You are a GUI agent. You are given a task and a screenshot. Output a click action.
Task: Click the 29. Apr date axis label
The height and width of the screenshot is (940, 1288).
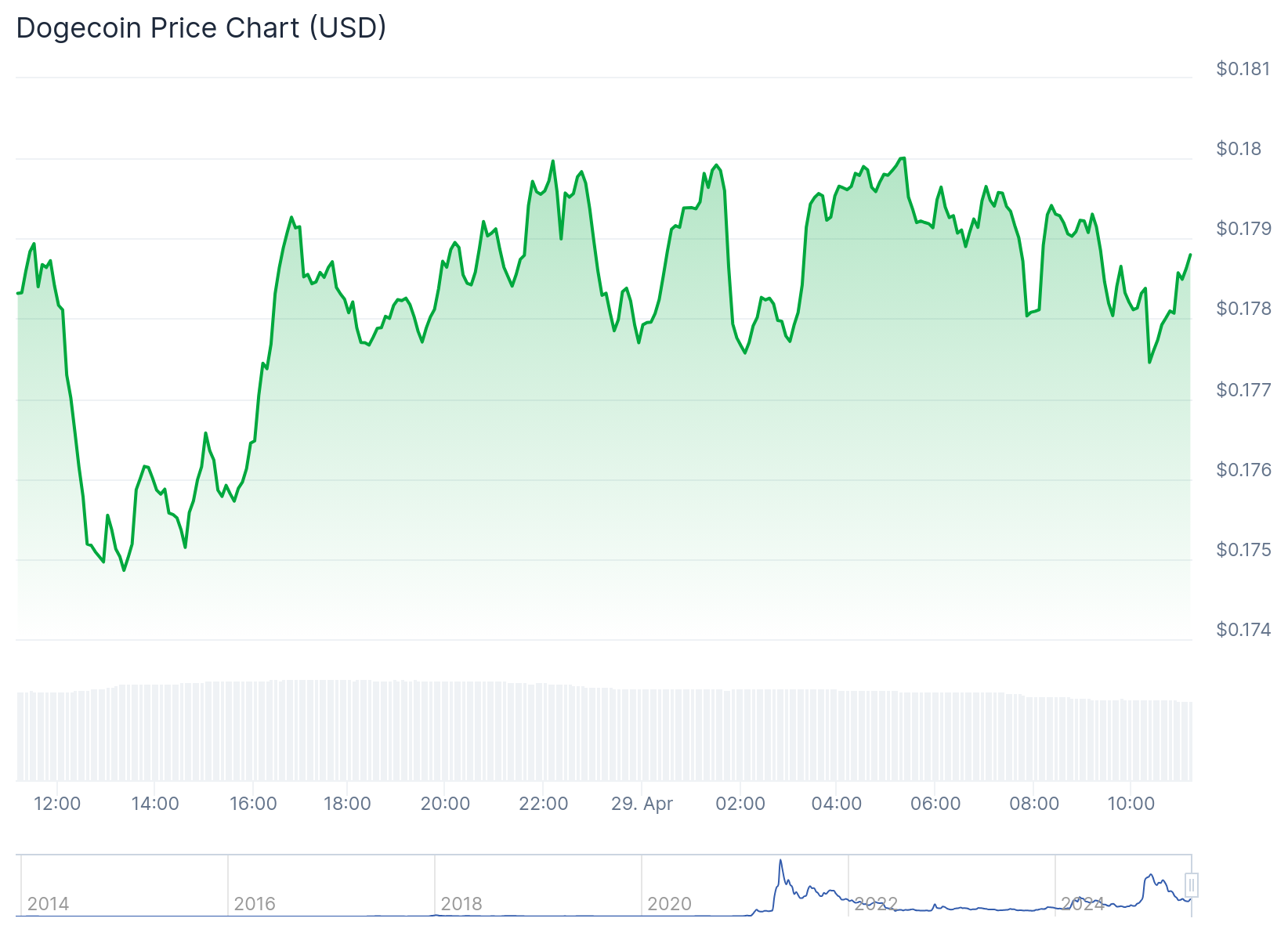coord(642,804)
